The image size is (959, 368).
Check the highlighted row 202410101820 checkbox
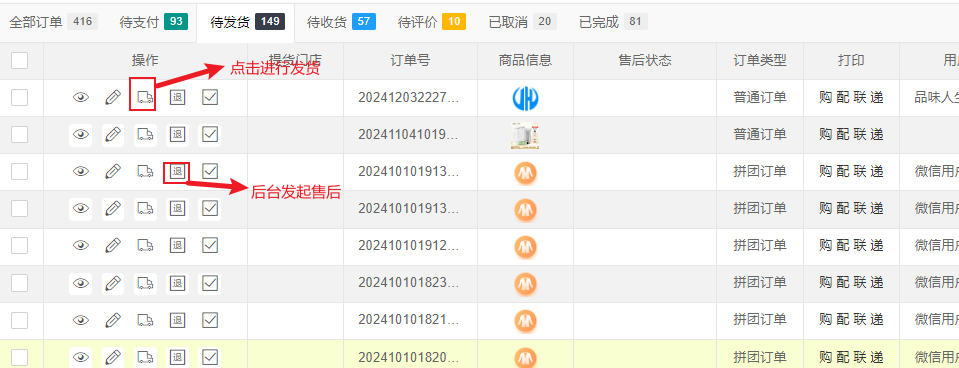[x=20, y=358]
